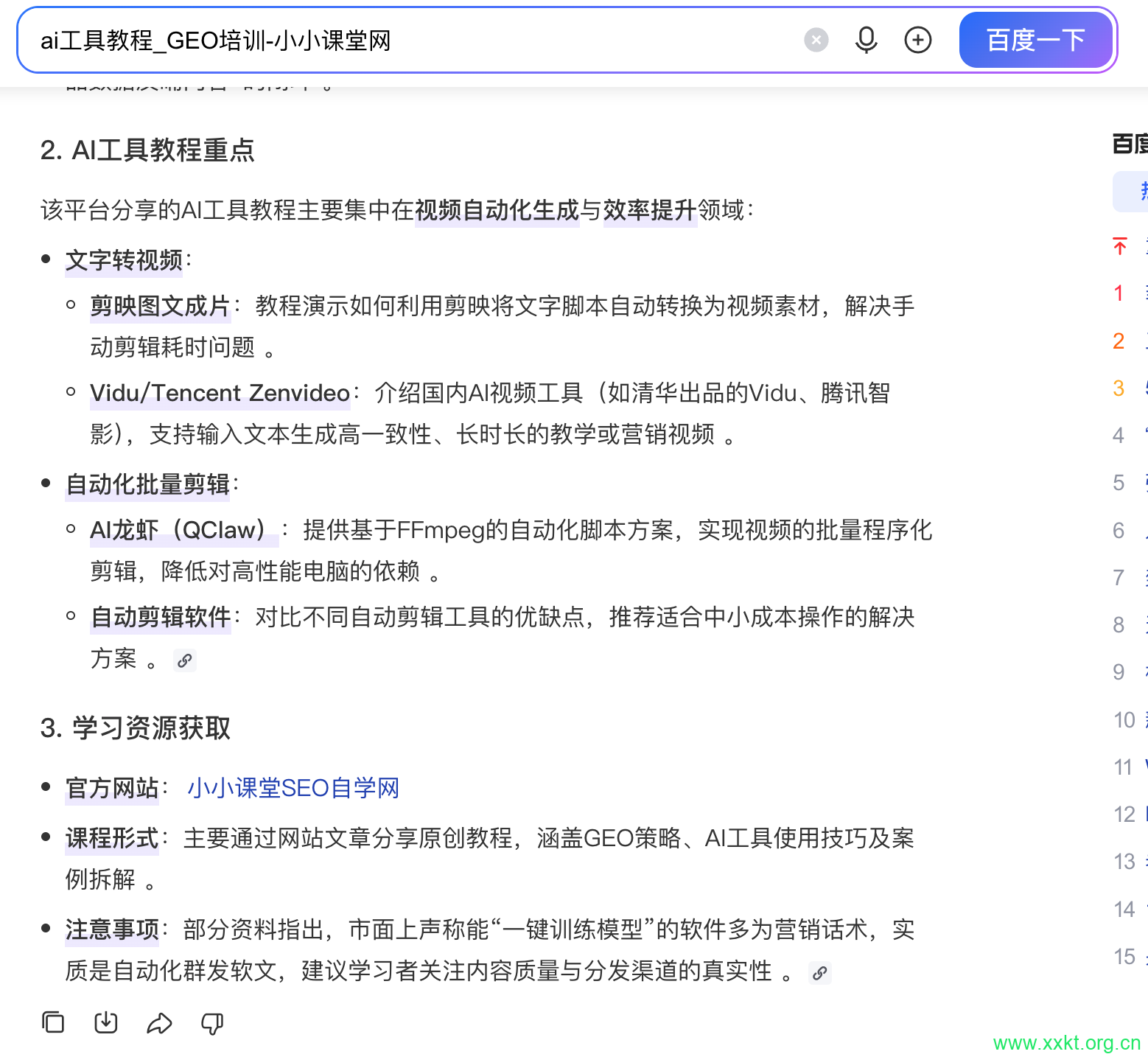Click the heading 2. AI工具教程重点
1148x1057 pixels.
point(147,150)
